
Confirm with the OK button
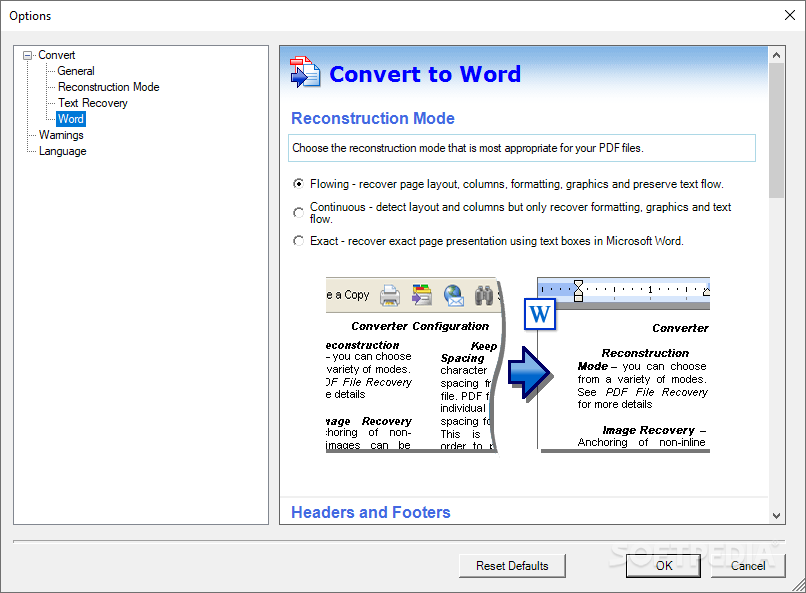(664, 566)
